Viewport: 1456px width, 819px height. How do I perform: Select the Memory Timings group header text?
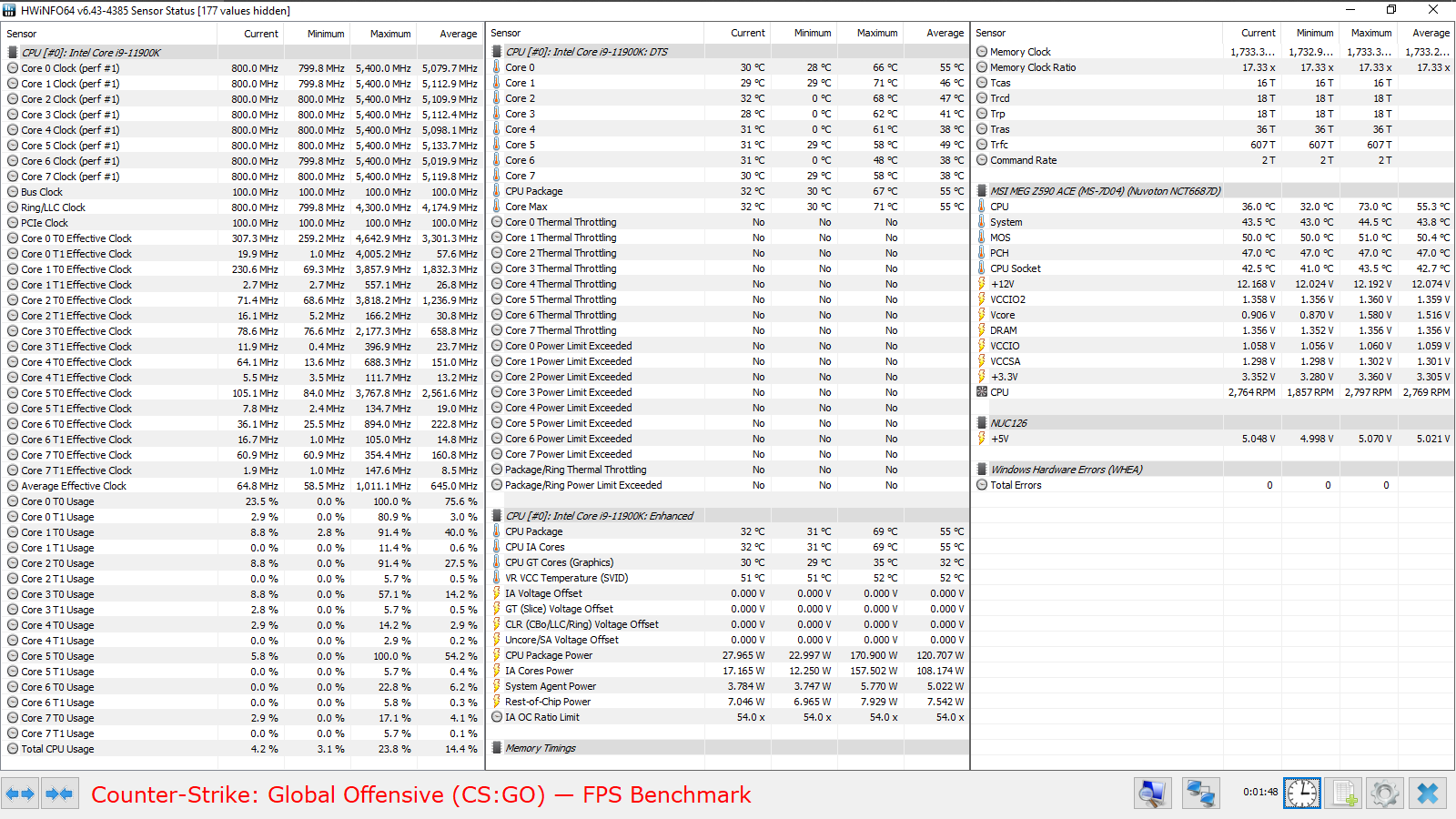541,748
